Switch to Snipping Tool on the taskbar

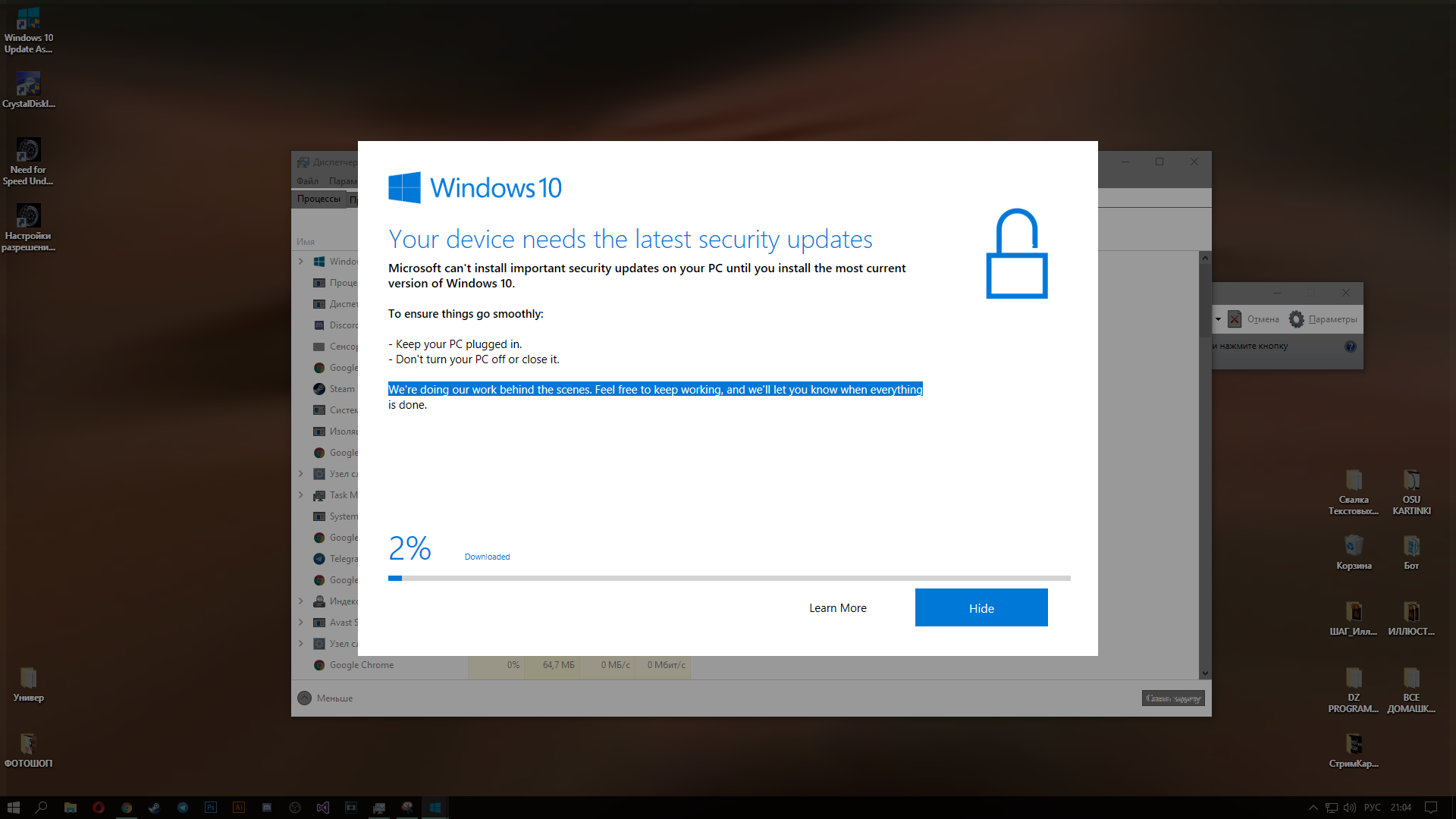pos(407,808)
